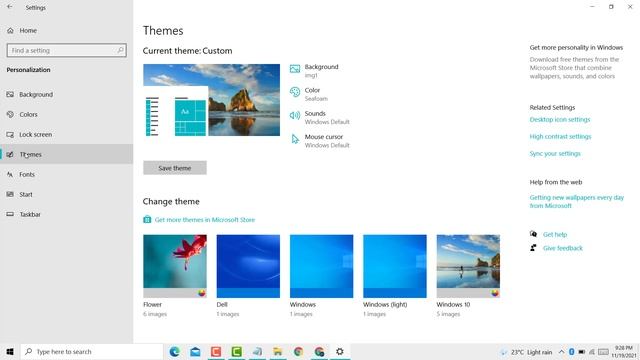
Task: Open Microsoft Edge from the taskbar
Action: [175, 351]
